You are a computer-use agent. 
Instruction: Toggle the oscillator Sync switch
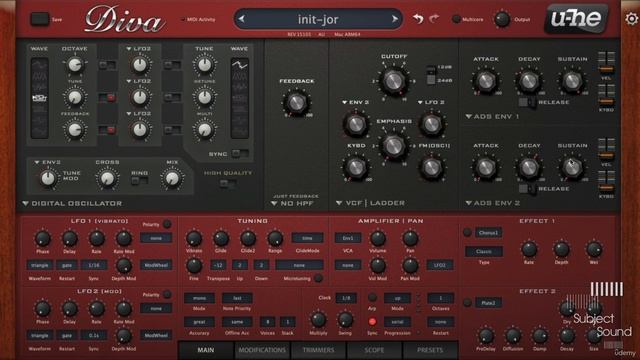click(239, 154)
